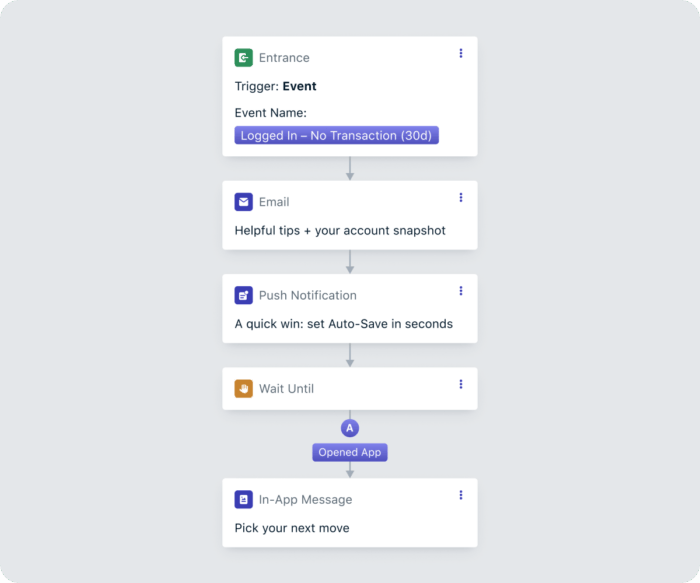
Task: Click the orange Wait Until hand icon
Action: [244, 388]
